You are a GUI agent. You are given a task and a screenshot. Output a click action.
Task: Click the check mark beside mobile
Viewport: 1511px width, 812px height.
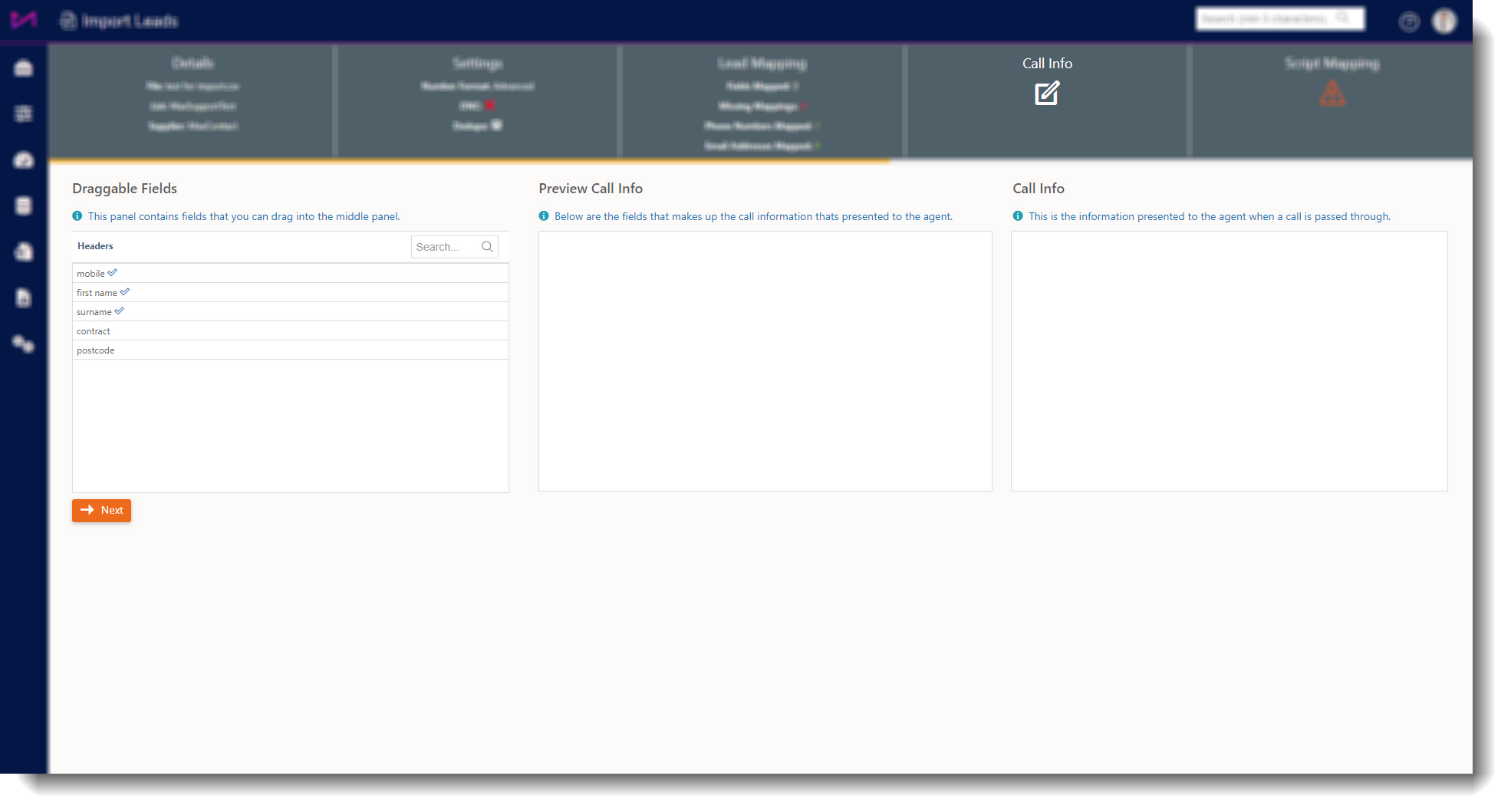pos(113,273)
